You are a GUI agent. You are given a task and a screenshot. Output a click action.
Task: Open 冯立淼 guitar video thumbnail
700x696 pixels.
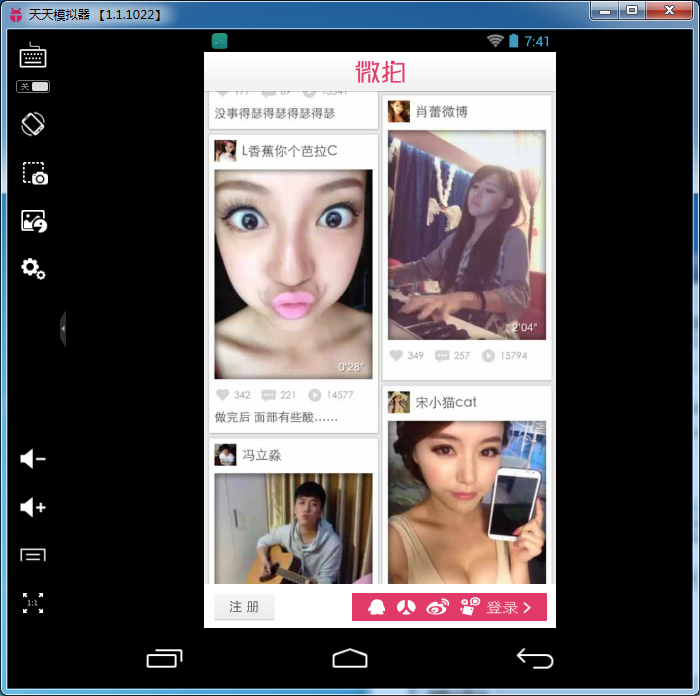[293, 529]
